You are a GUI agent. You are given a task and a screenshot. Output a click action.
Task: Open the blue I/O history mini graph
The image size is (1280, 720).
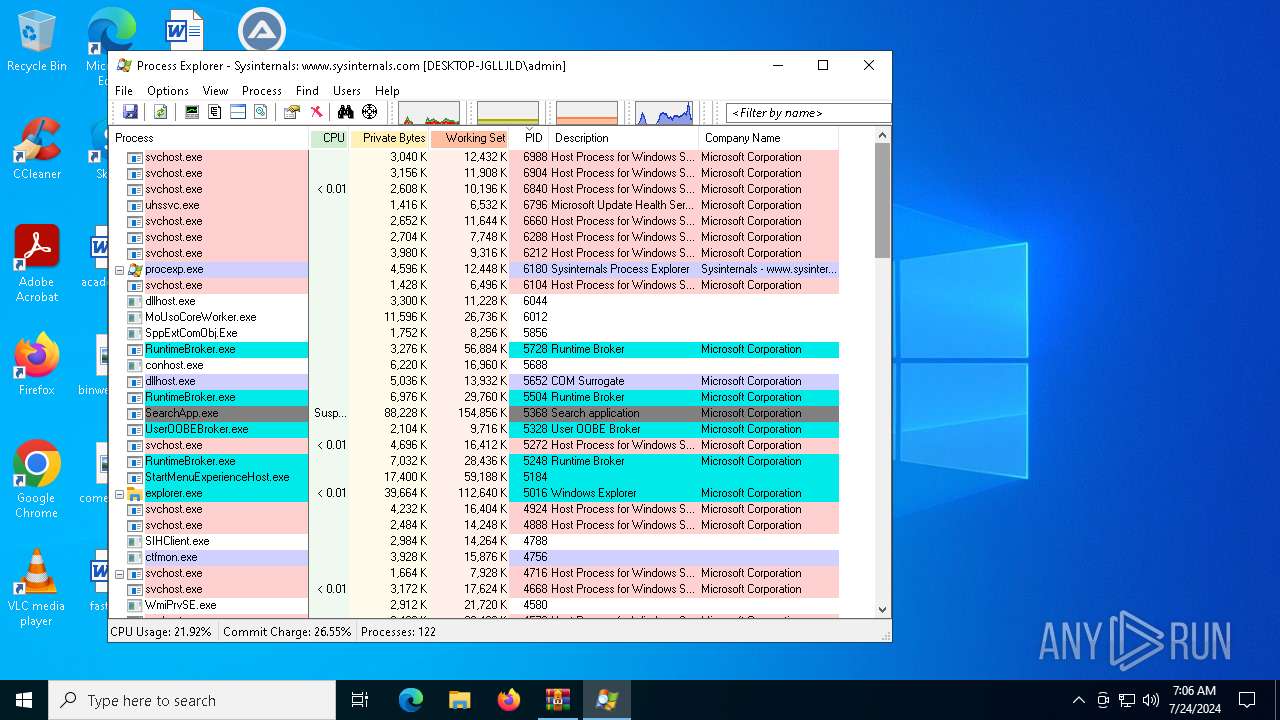(664, 113)
